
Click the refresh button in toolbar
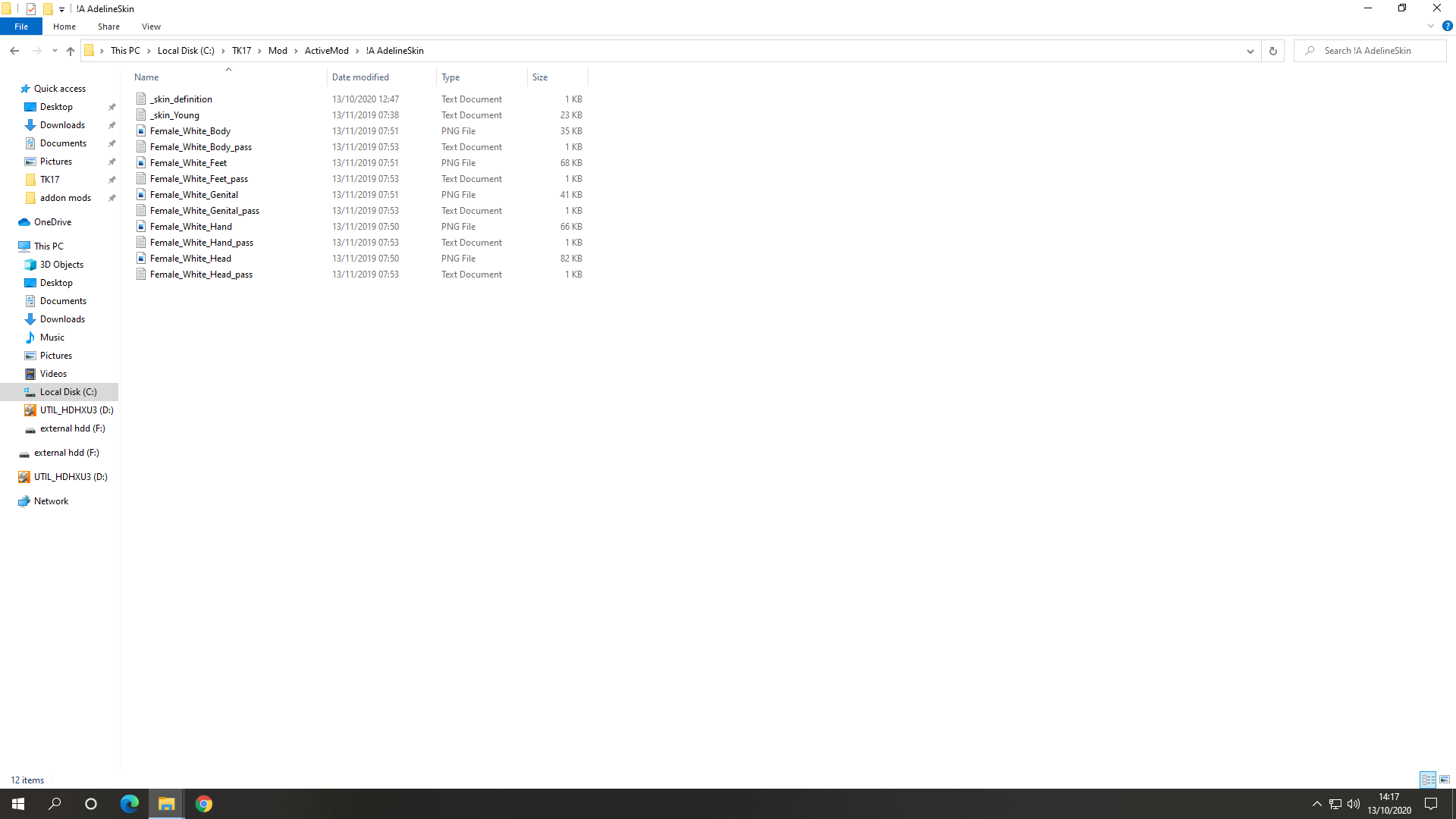1273,50
